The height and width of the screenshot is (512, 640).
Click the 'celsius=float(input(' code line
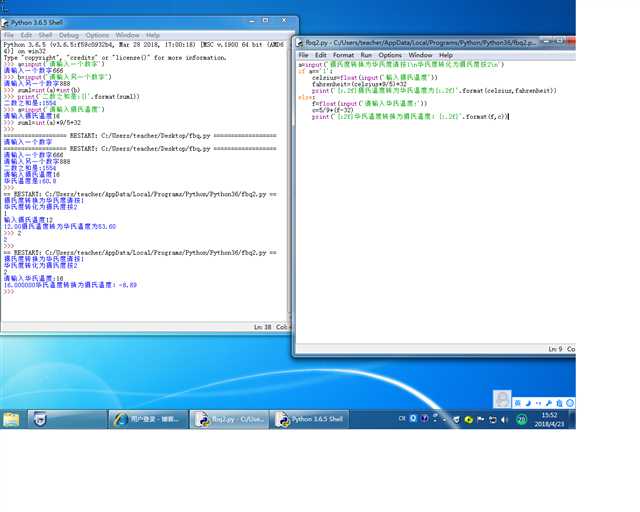point(375,78)
